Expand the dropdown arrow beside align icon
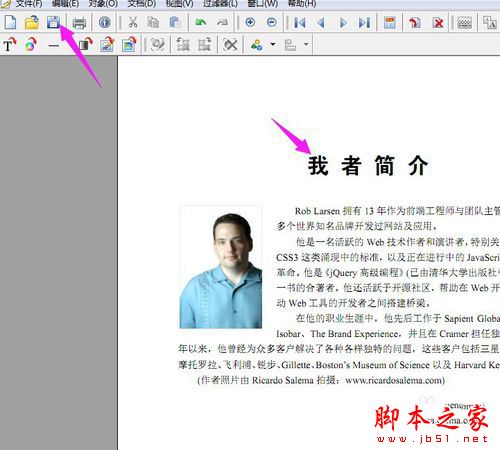This screenshot has height=450, width=500. click(x=306, y=44)
